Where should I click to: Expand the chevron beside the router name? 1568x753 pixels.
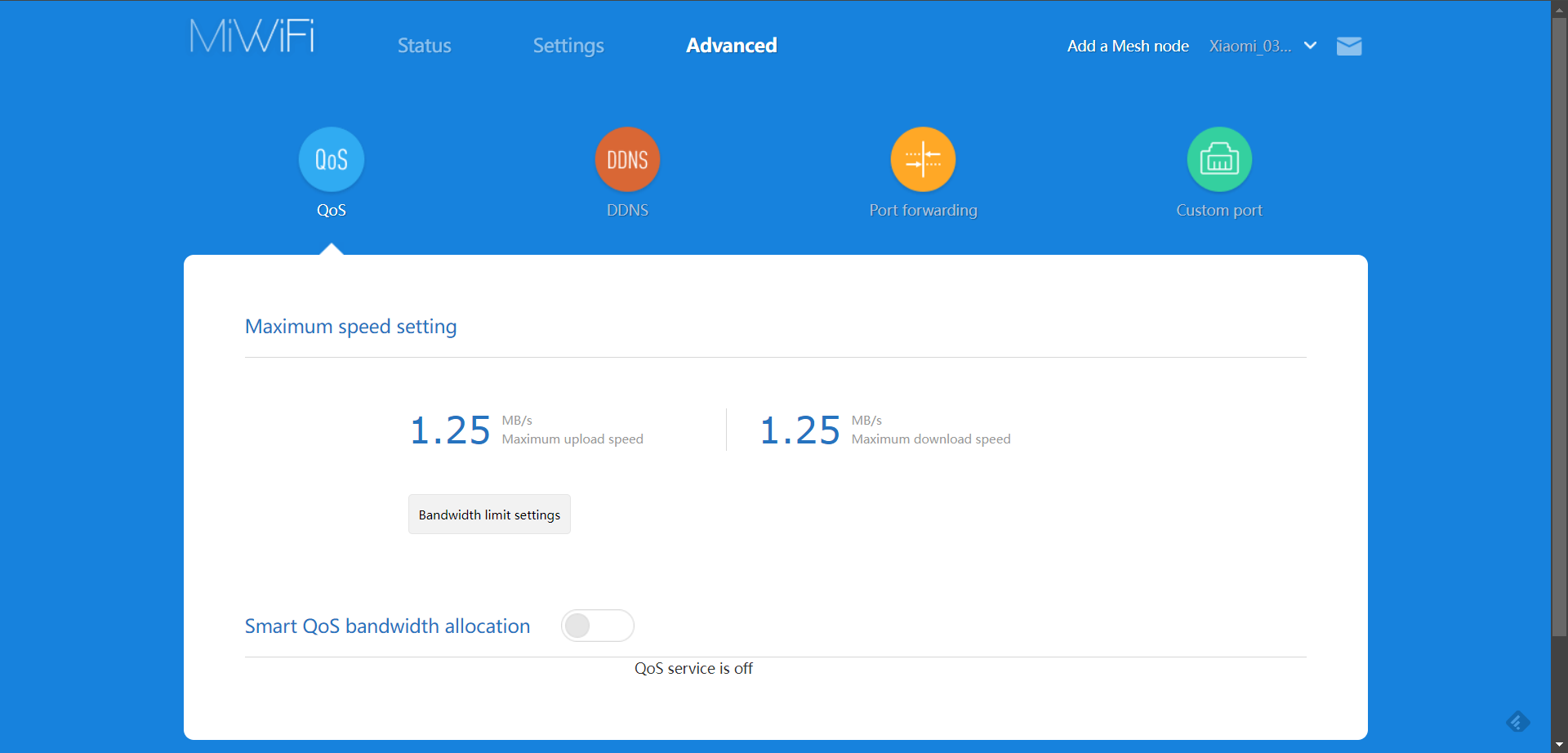coord(1311,46)
